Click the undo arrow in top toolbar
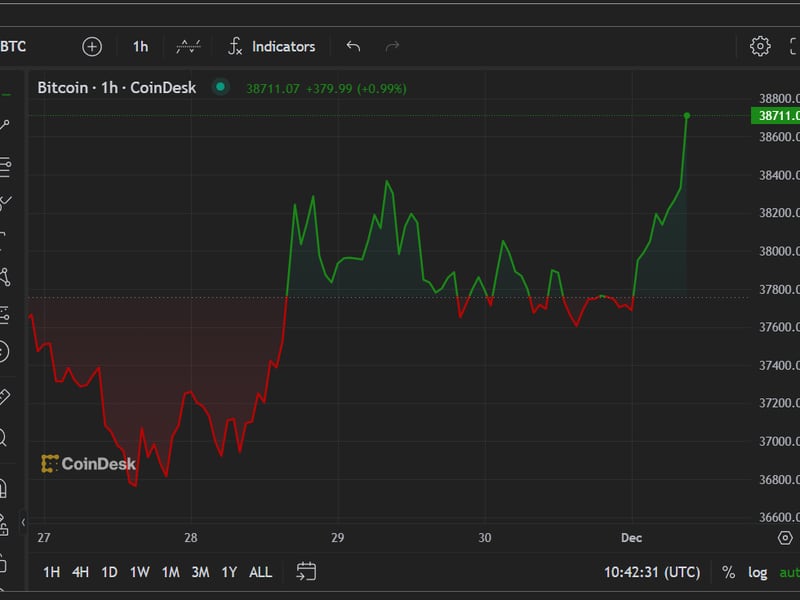Screen dimensions: 800x600 click(353, 46)
